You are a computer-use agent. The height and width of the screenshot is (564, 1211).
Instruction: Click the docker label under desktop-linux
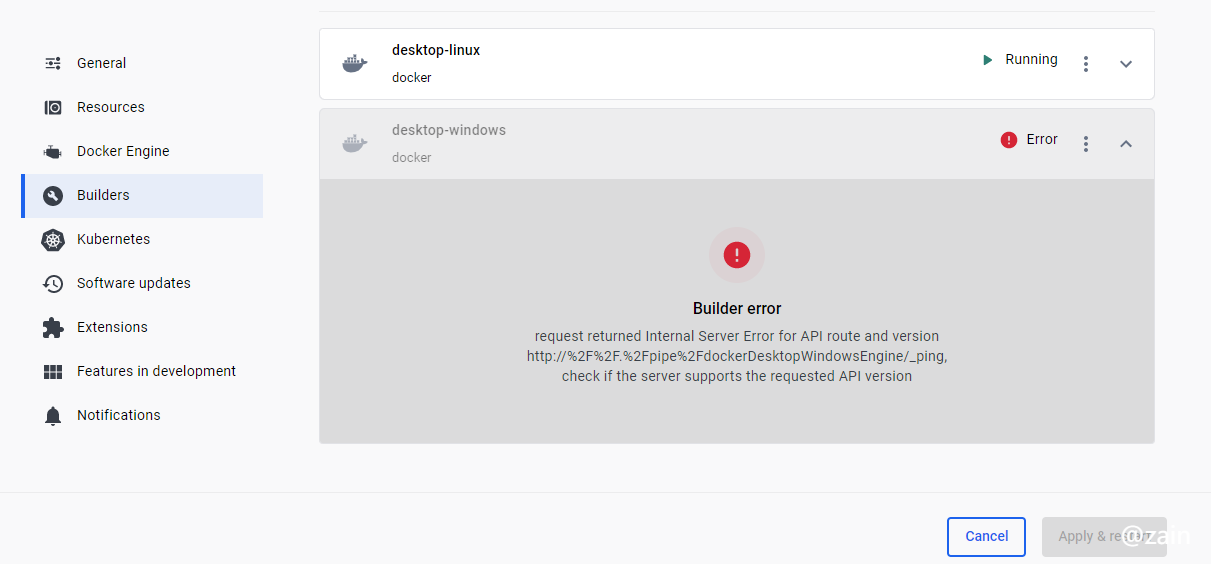click(412, 78)
